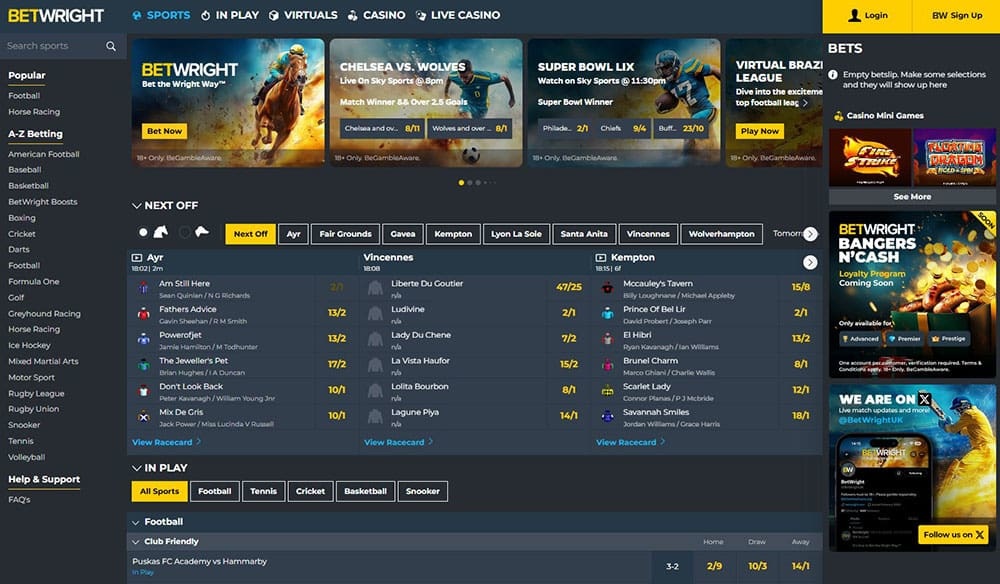Click the Arn Still Here jockey silk
This screenshot has width=1000, height=584.
(x=143, y=288)
